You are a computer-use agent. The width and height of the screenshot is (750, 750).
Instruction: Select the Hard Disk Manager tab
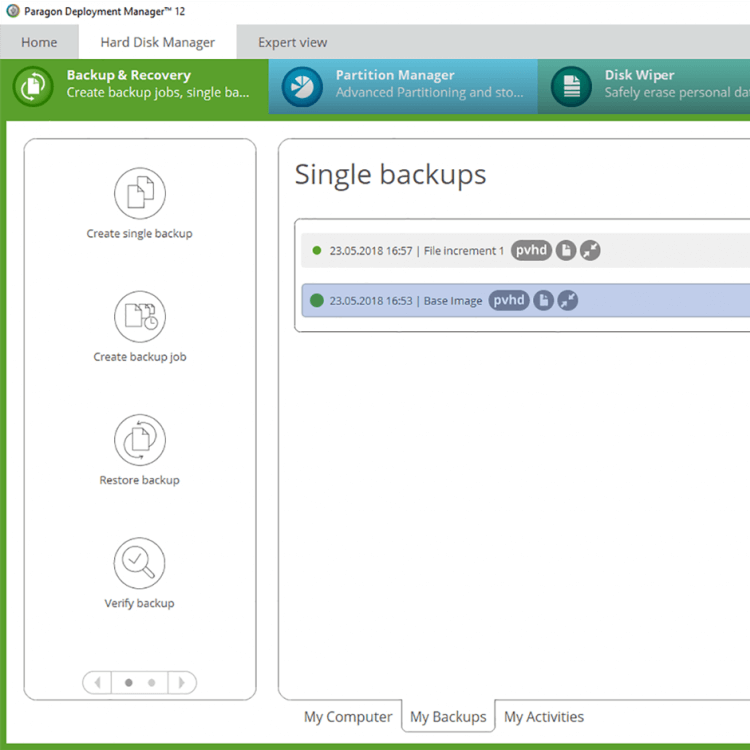[x=158, y=42]
